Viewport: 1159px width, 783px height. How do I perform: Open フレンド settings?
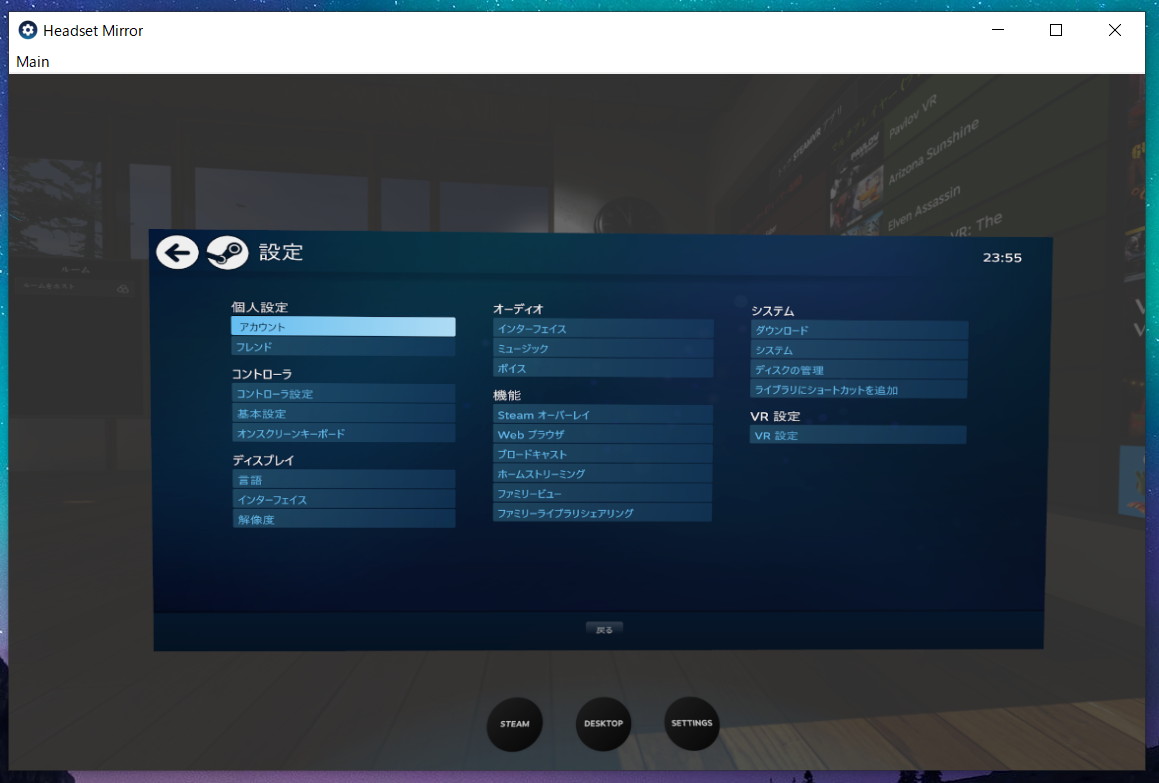tap(343, 347)
